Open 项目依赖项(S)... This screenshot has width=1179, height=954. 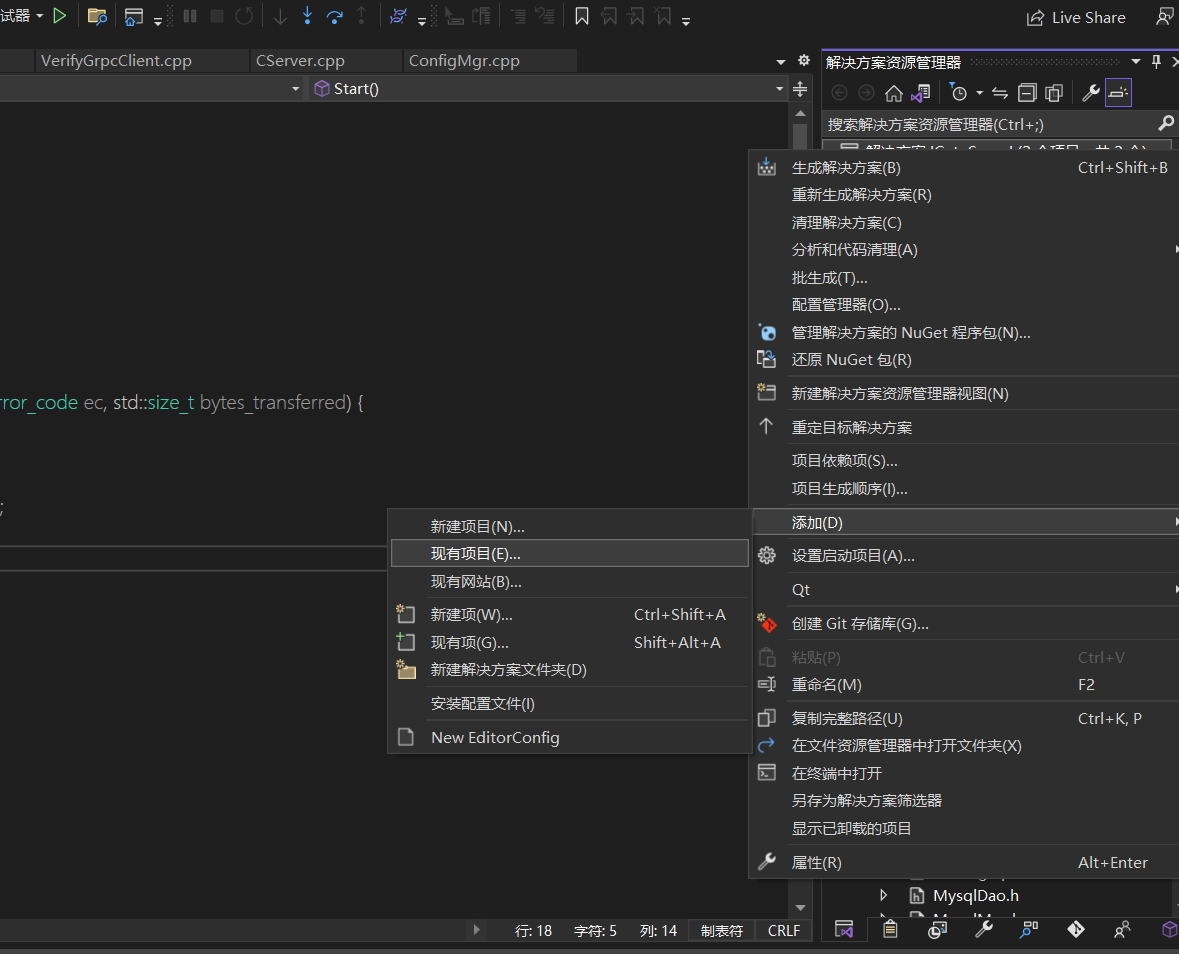(x=964, y=461)
